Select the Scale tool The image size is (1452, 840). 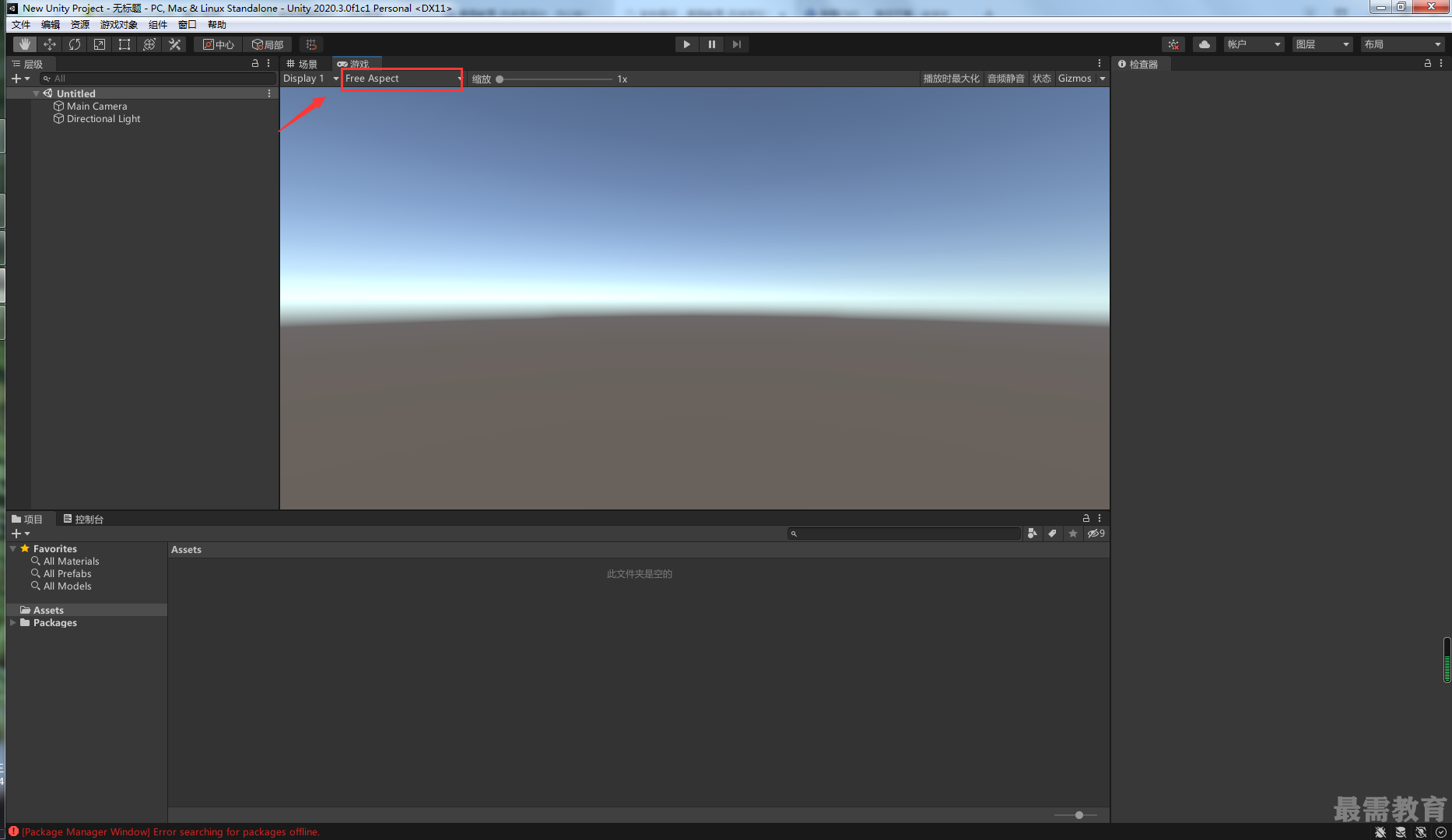(x=100, y=44)
